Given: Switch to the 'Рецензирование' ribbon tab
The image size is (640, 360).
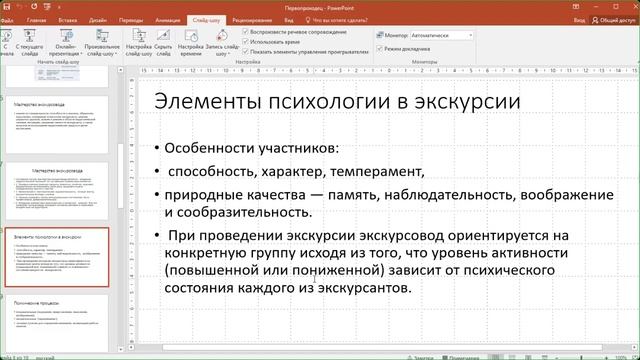Looking at the screenshot, I should coord(252,20).
